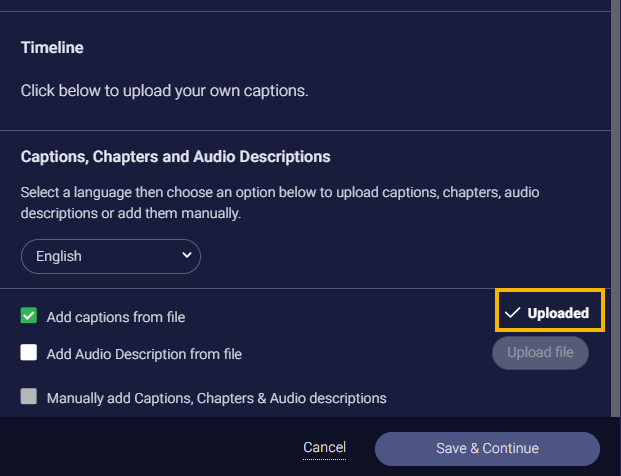Click the chevron arrow in the language selector
621x476 pixels.
[186, 256]
